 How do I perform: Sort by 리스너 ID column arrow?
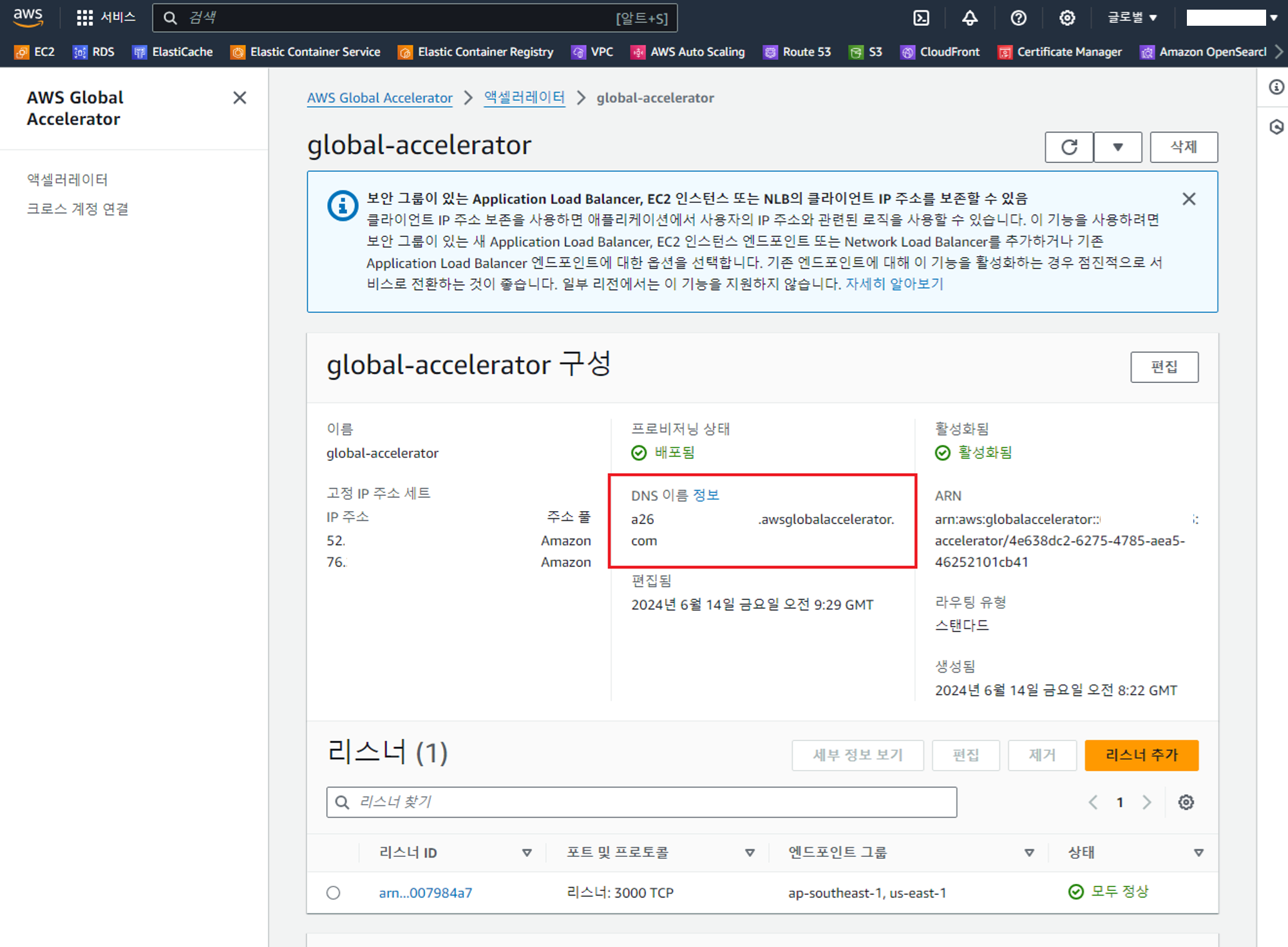point(526,852)
